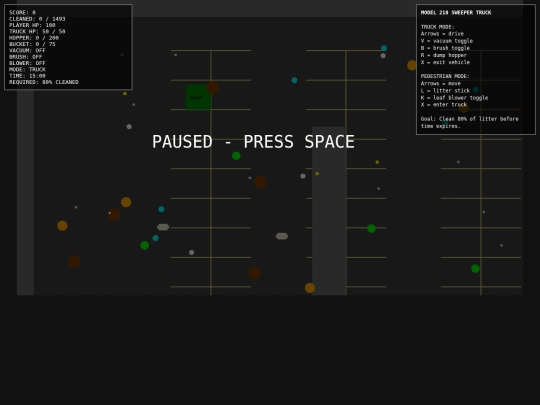Click the HOPPER: 0 / 200 readout
Screen dimensions: 540x405
click(34, 38)
